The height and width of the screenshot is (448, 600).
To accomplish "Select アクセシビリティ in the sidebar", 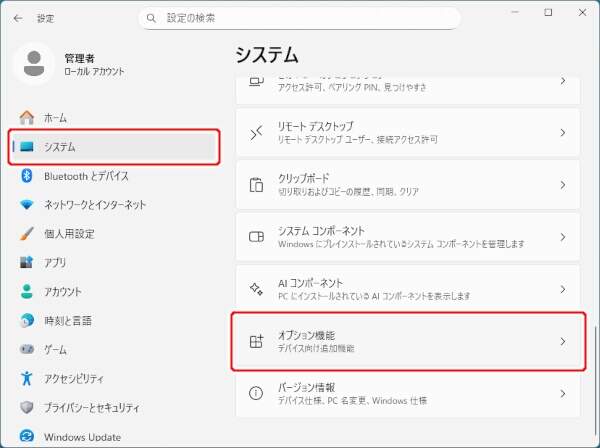I will pyautogui.click(x=114, y=378).
